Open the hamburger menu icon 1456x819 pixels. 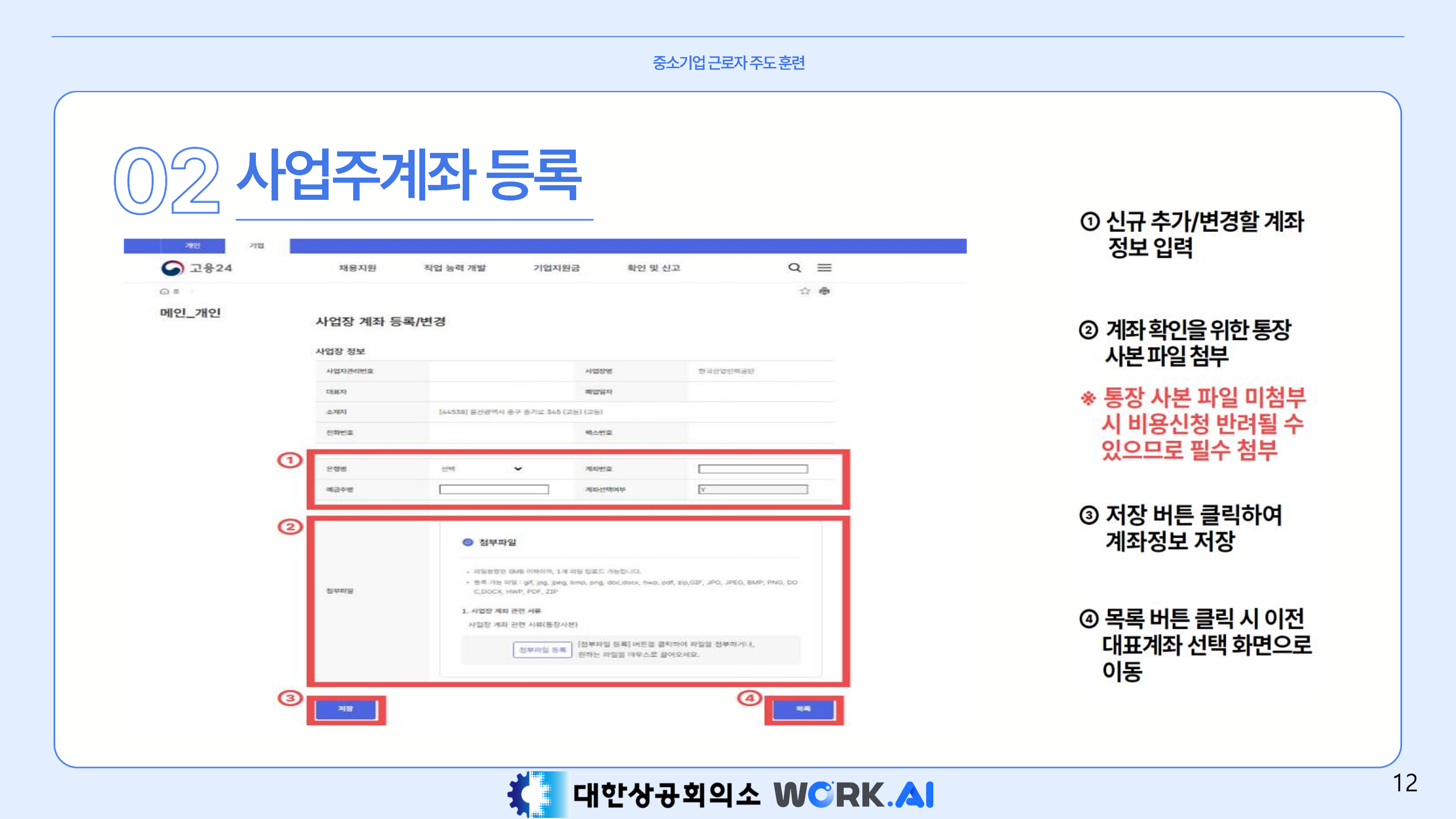point(824,267)
